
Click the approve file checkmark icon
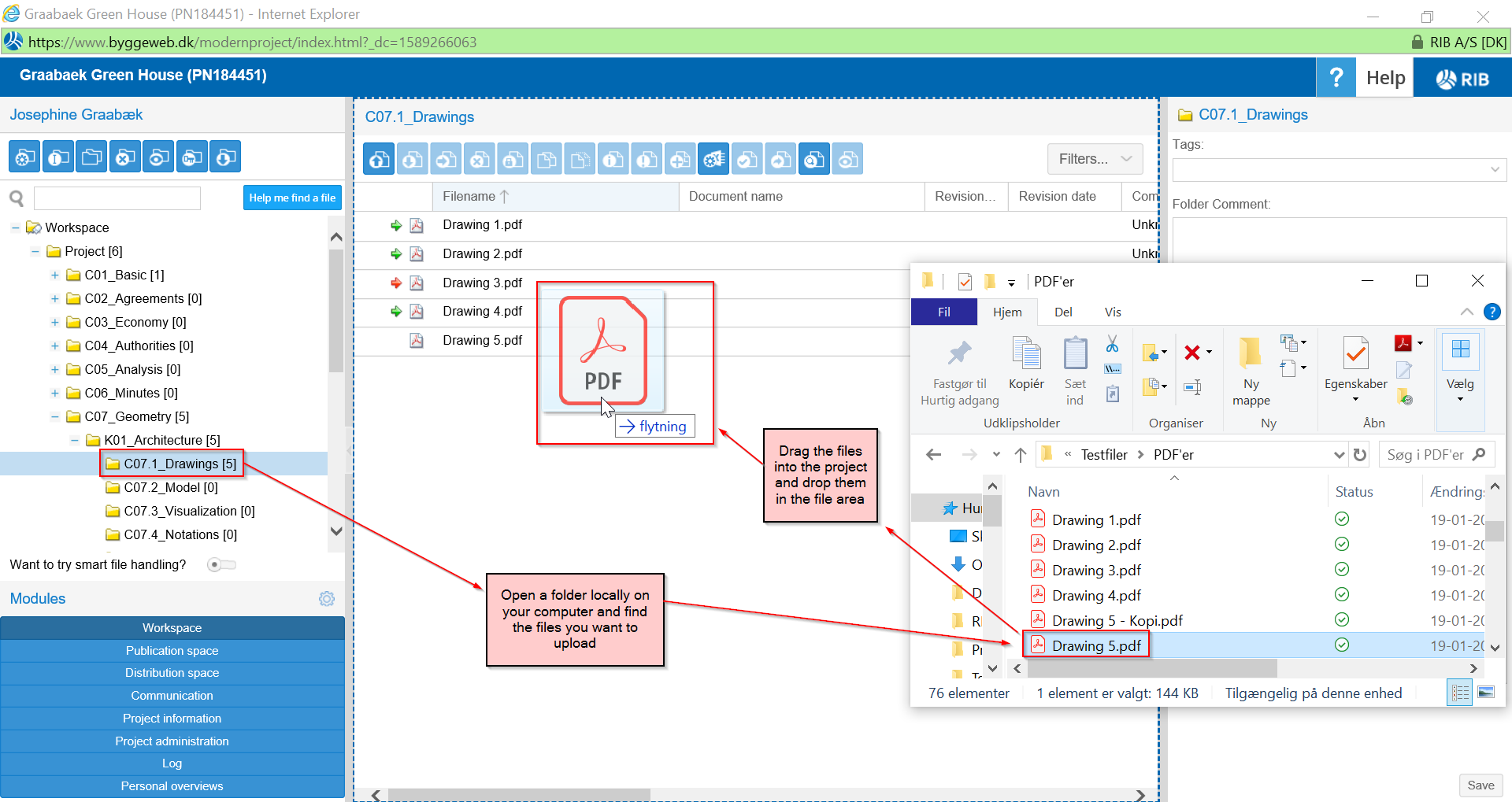[x=747, y=158]
